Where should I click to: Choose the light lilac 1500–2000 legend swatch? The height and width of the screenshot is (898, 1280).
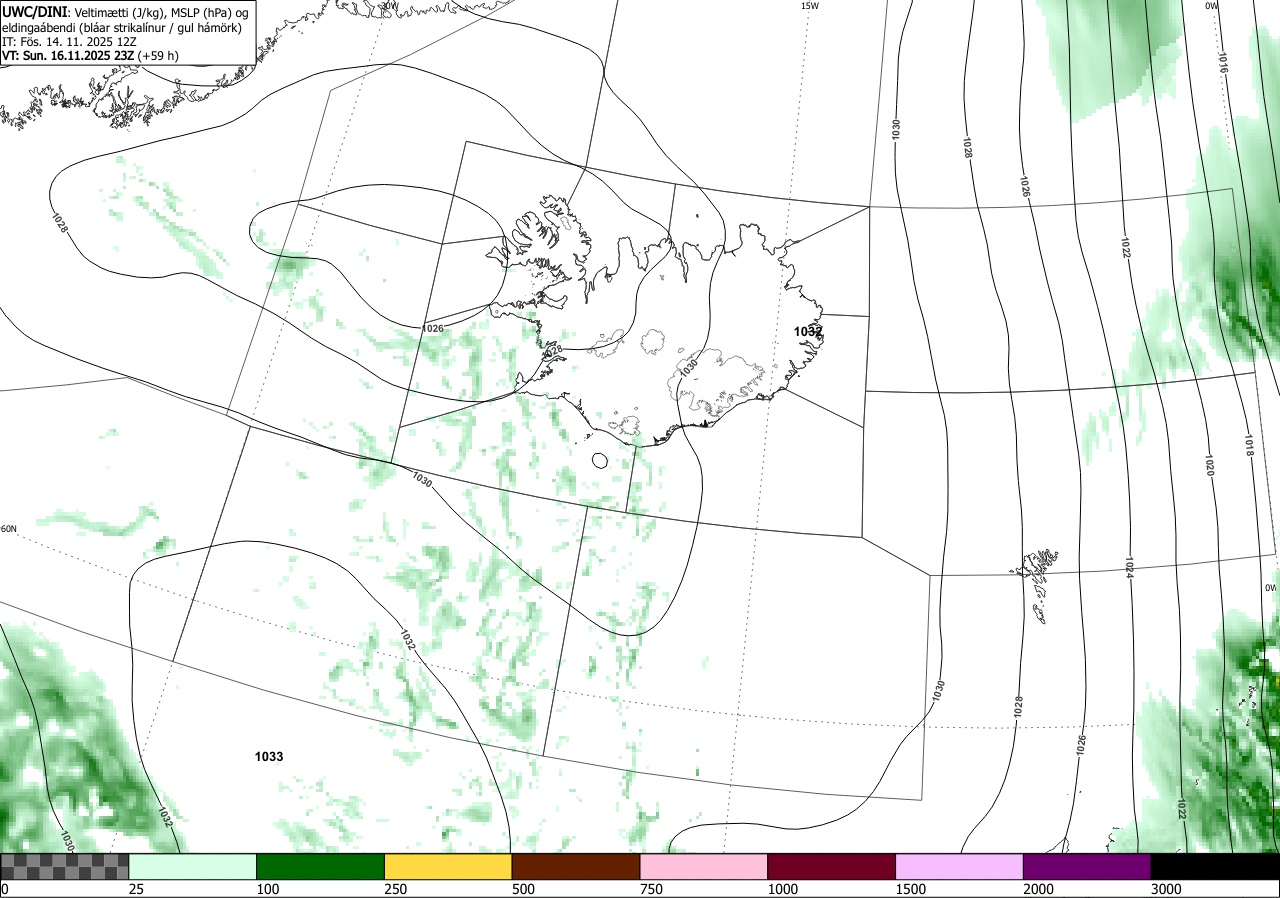click(x=960, y=866)
